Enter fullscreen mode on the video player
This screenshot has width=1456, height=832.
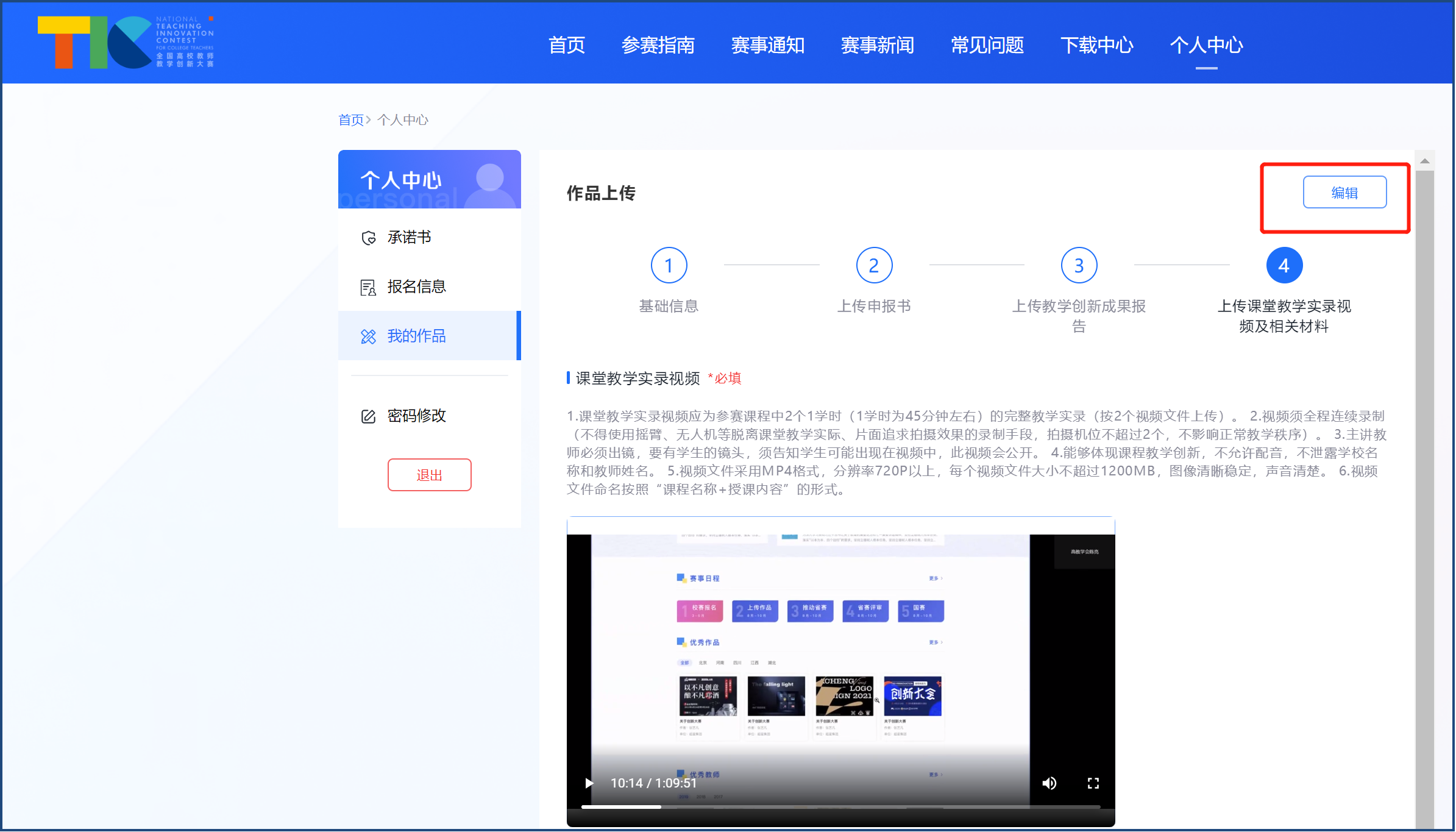(1093, 783)
